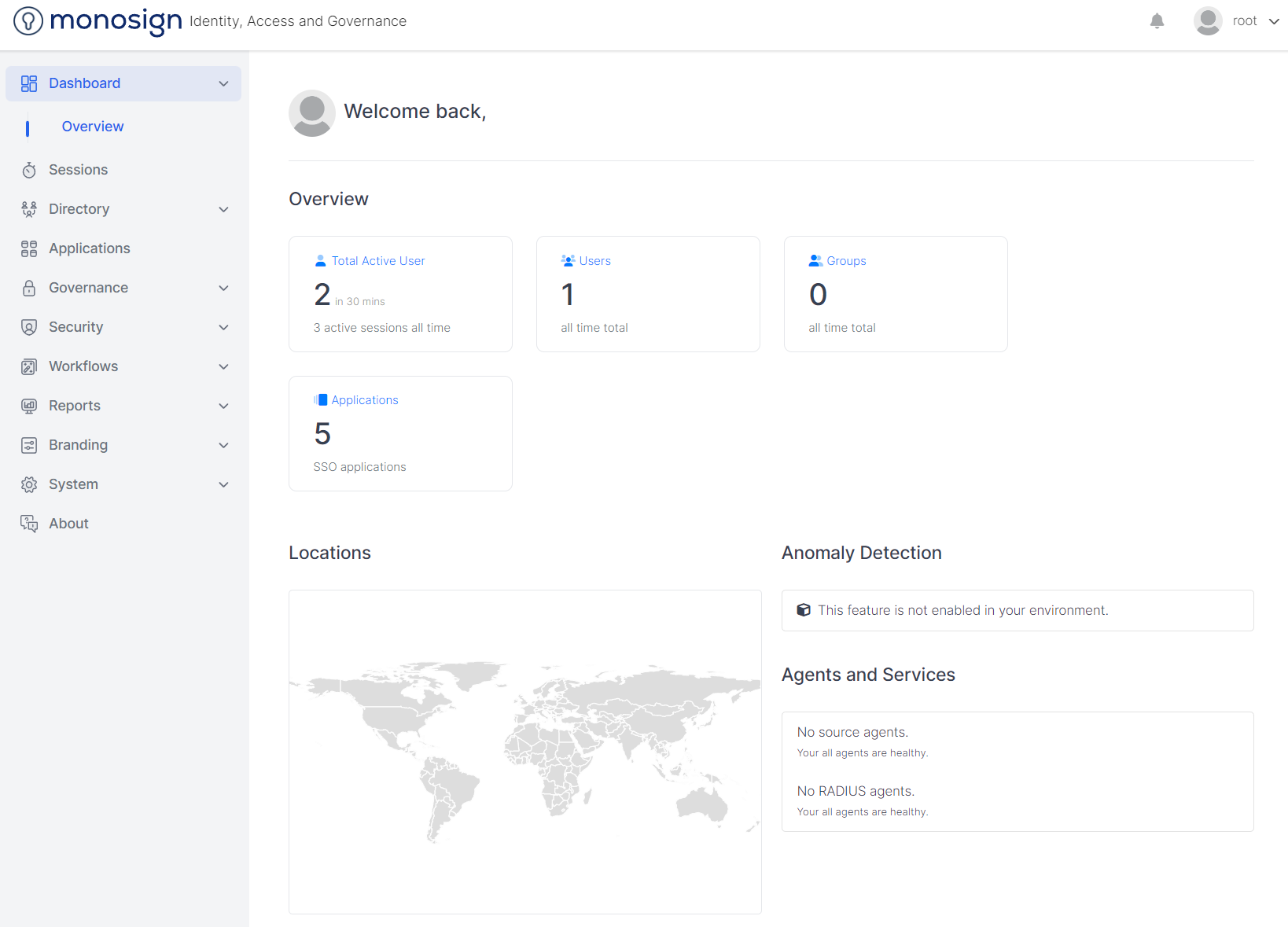Screen dimensions: 1288x927
Task: Open the Workflows menu item
Action: (x=83, y=366)
